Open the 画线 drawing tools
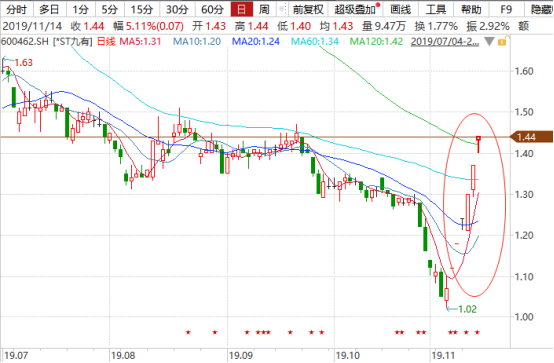The image size is (554, 363). tap(401, 9)
